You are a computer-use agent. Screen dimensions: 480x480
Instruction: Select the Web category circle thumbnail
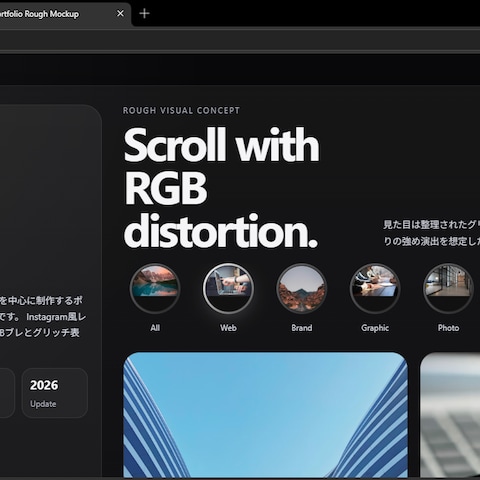pos(228,288)
